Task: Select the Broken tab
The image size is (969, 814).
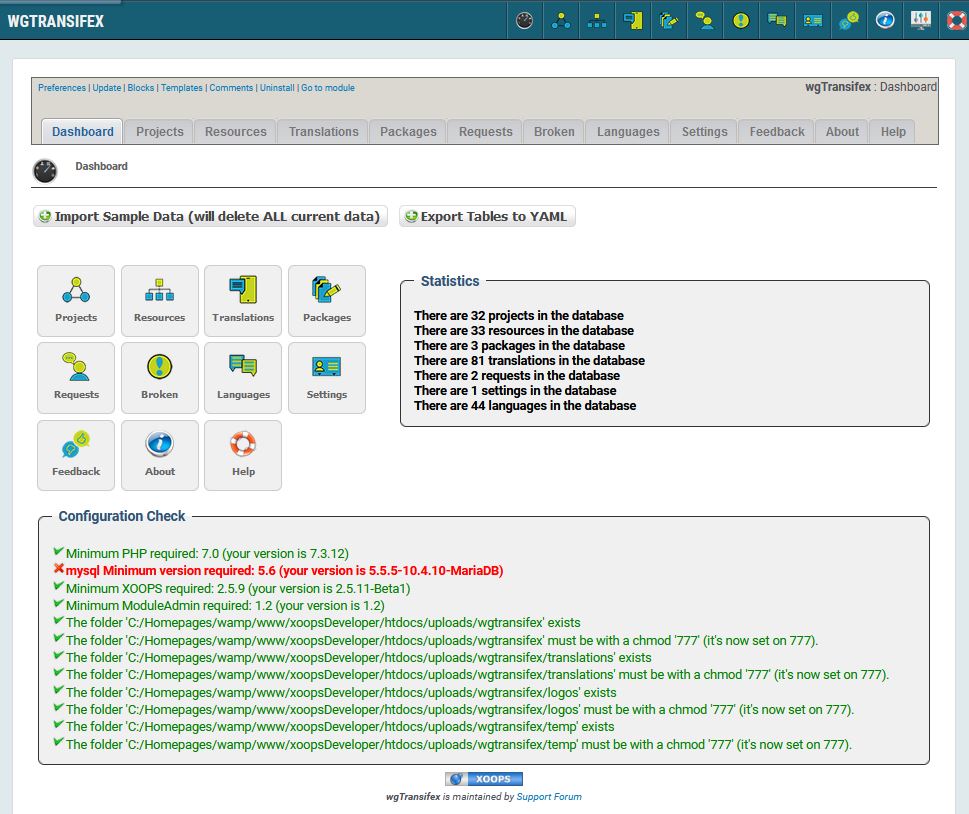Action: (554, 132)
